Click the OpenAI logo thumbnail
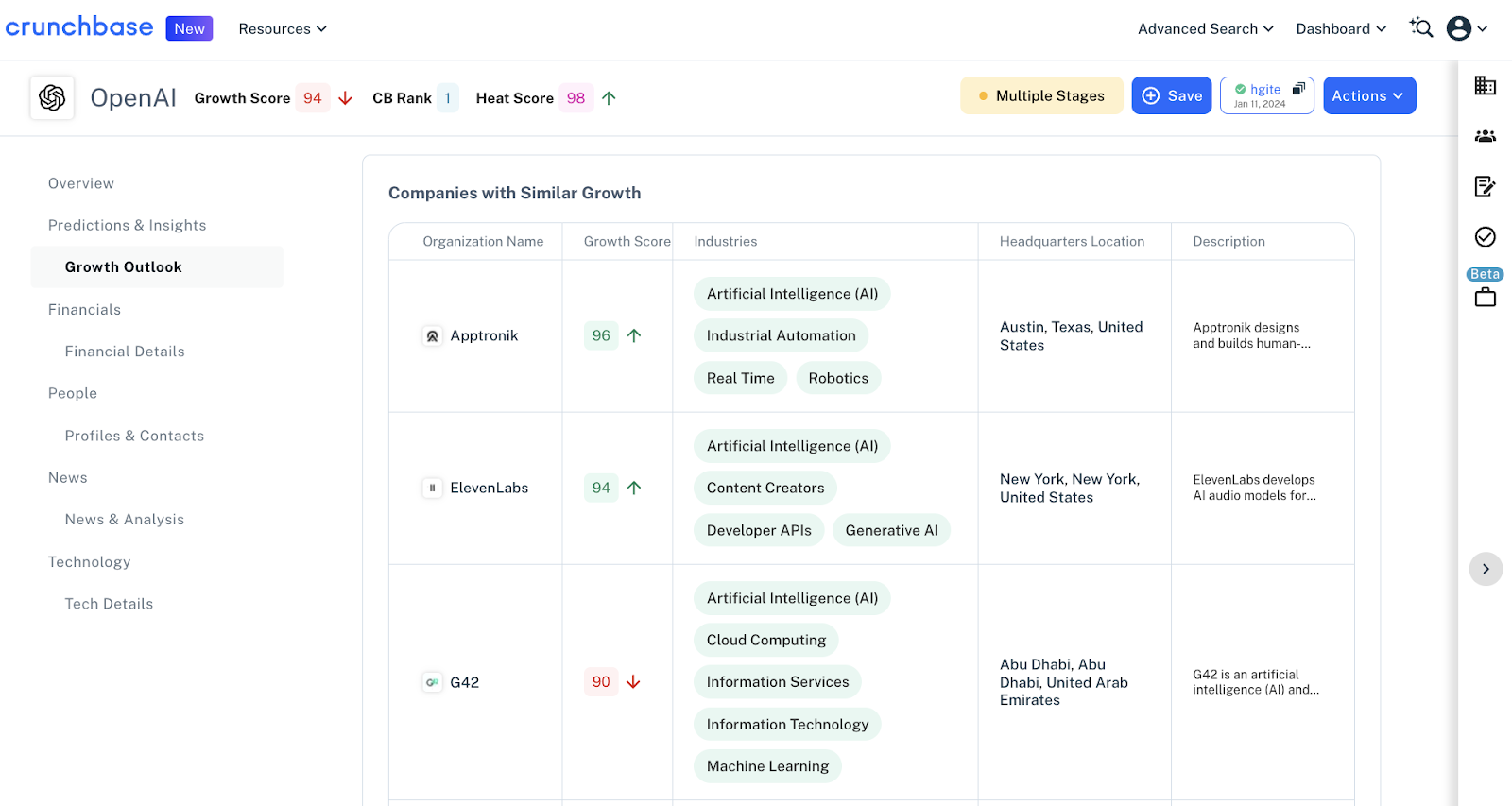Viewport: 1512px width, 806px height. (52, 97)
